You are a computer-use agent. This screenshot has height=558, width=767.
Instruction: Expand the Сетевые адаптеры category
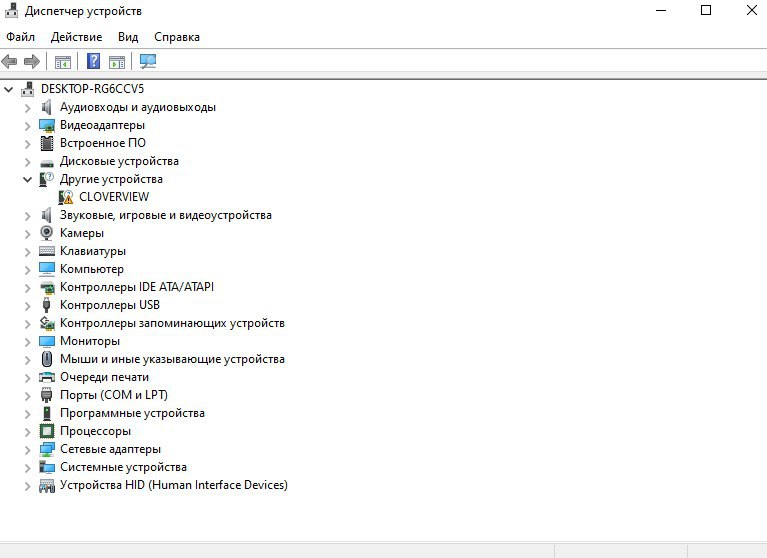tap(28, 449)
